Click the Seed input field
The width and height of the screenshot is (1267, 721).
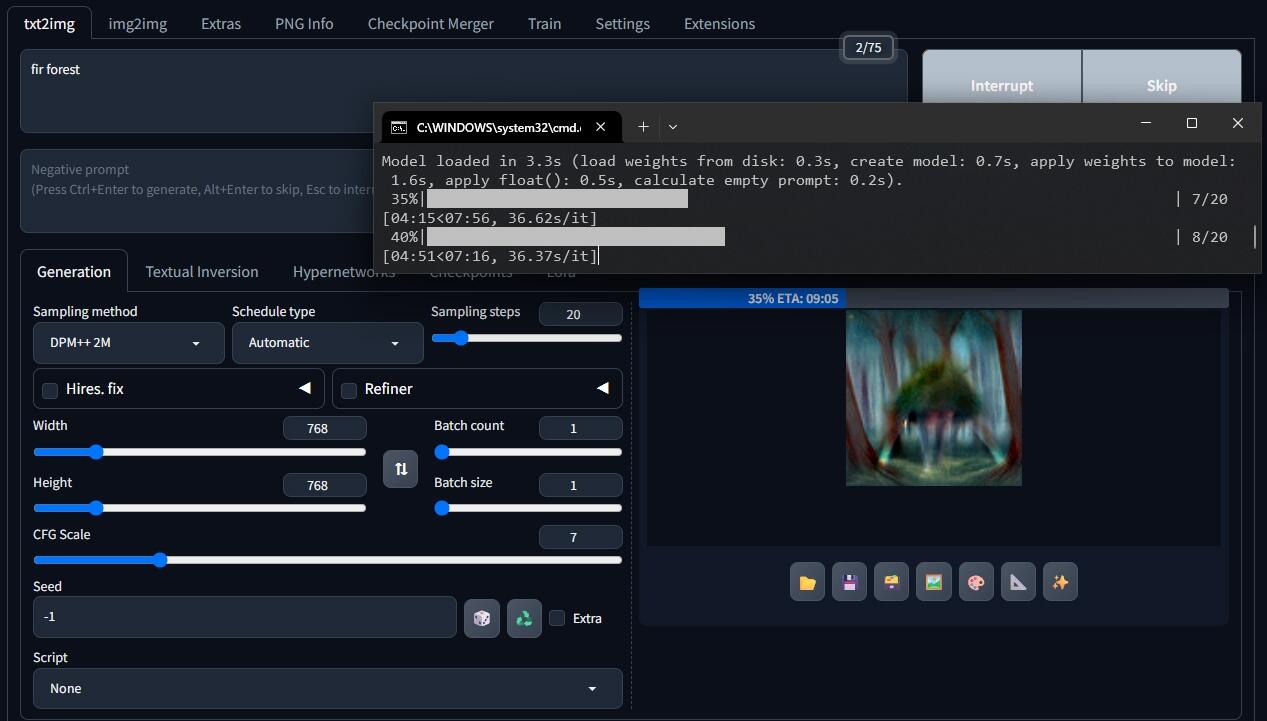click(x=244, y=617)
